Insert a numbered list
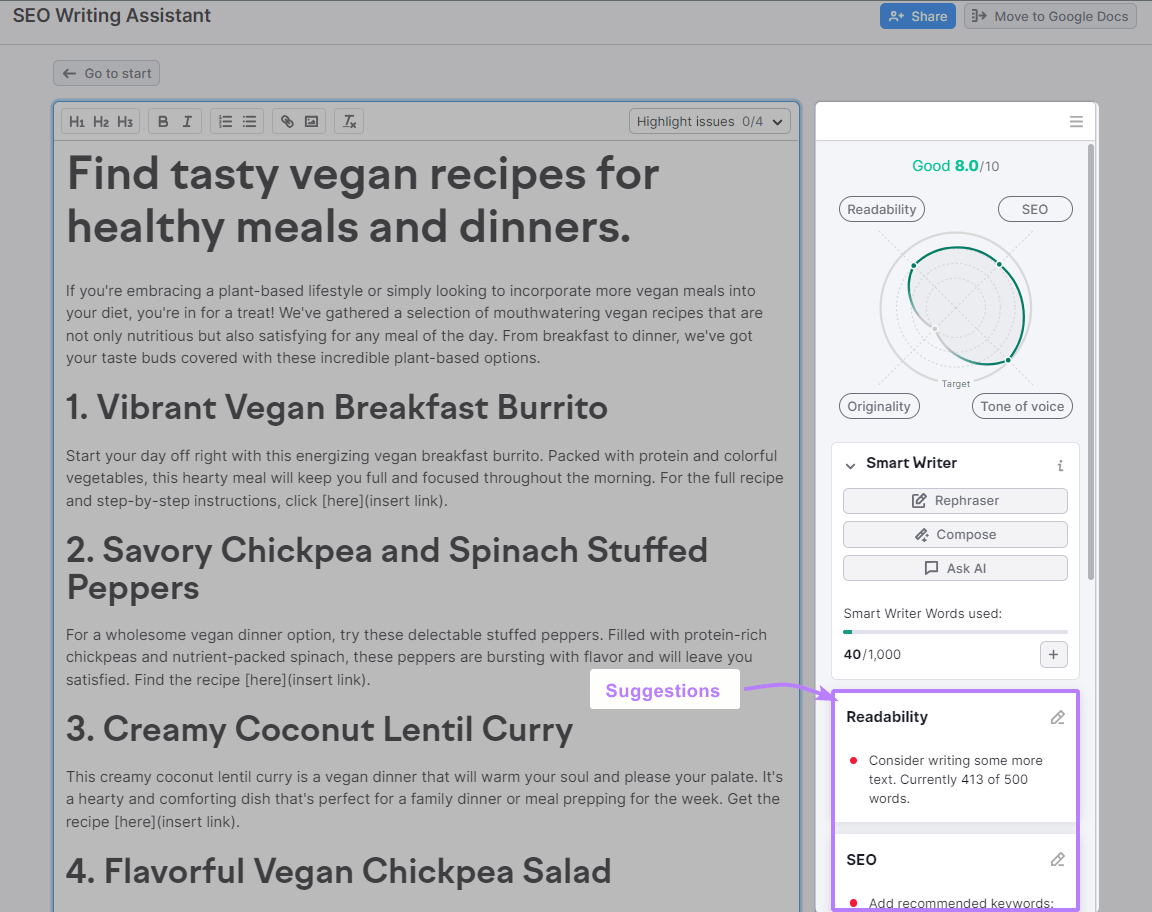The image size is (1152, 912). (225, 121)
